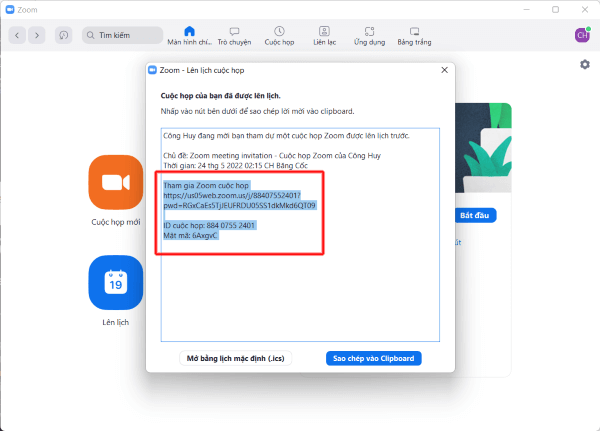Viewport: 600px width, 431px height.
Task: Go to the Liên lạc contacts tab
Action: (323, 36)
